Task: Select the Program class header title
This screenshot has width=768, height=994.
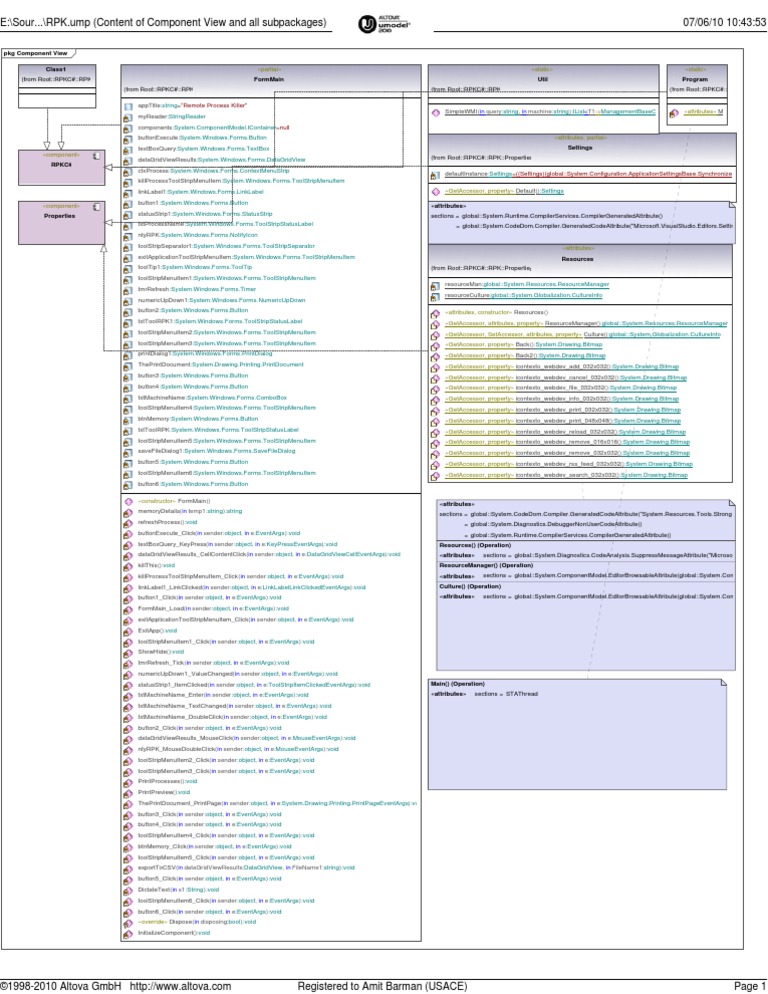Action: click(x=695, y=79)
